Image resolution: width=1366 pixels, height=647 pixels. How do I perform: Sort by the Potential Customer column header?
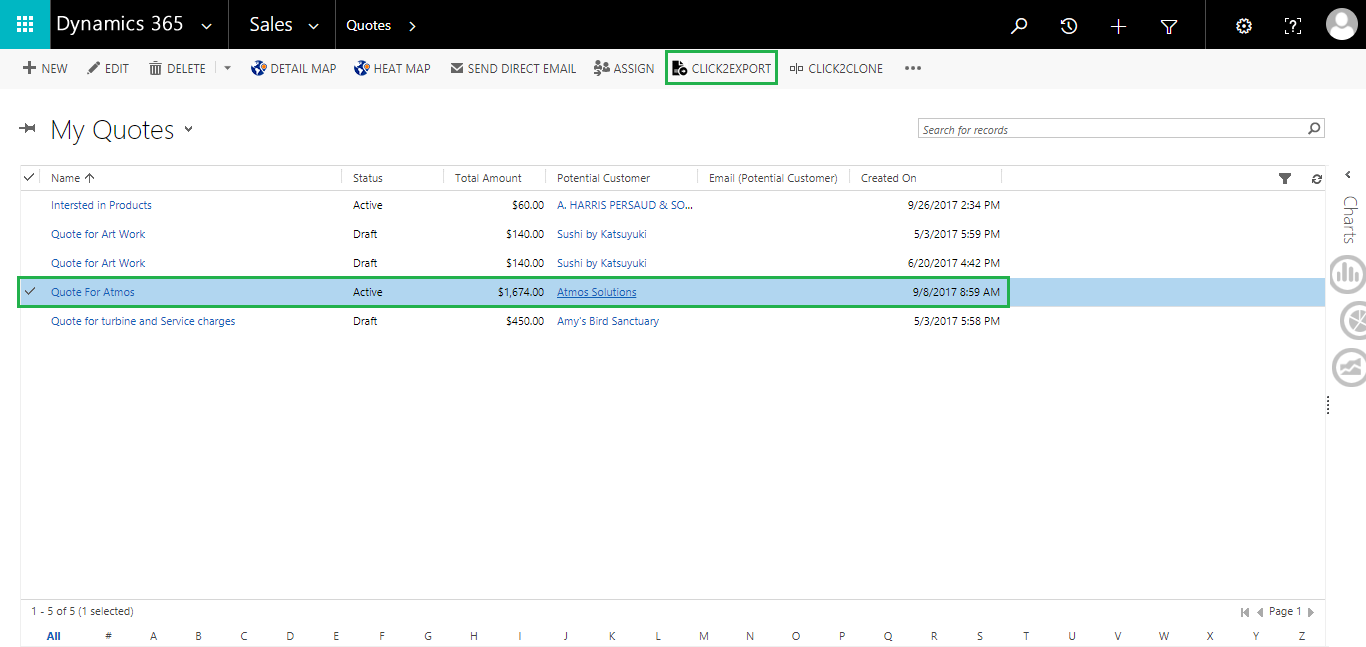click(x=603, y=178)
